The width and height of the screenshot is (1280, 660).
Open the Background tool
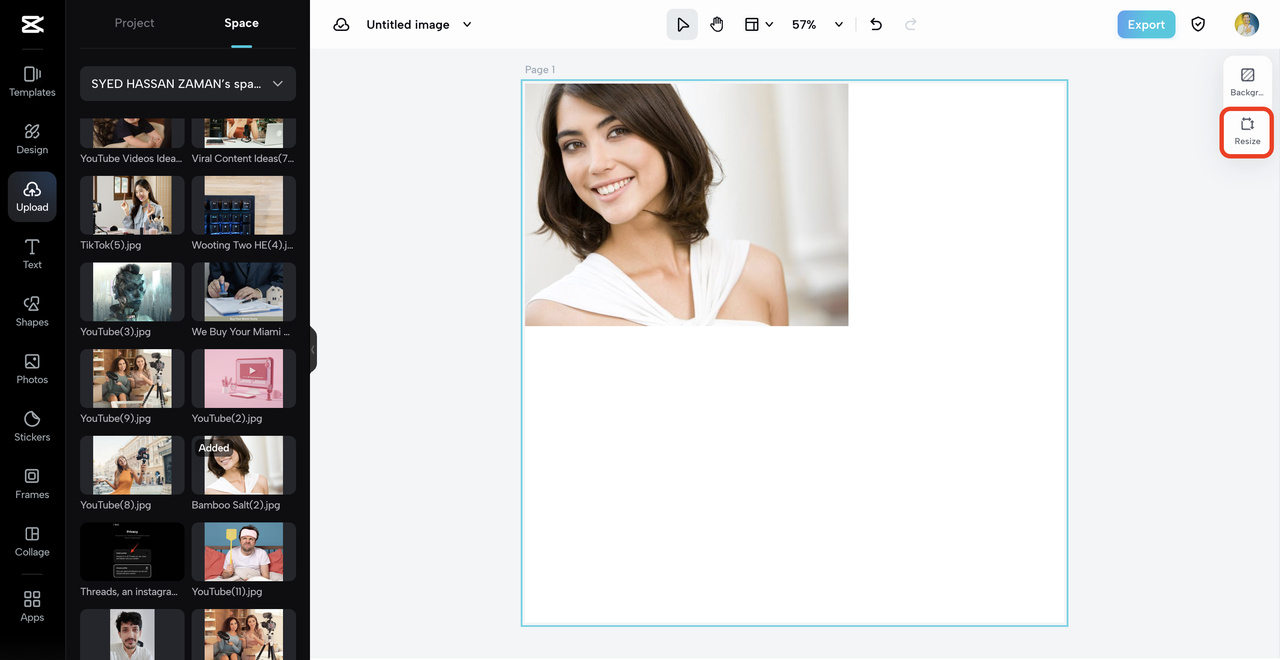click(1247, 81)
